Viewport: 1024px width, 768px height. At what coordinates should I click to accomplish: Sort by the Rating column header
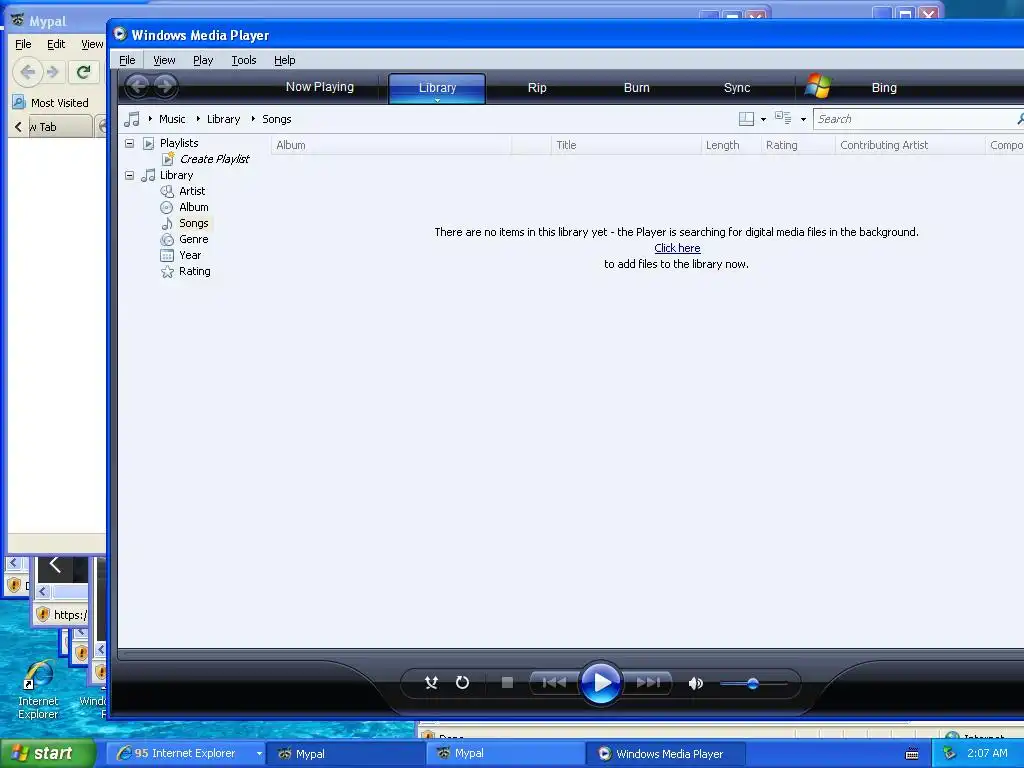click(797, 145)
